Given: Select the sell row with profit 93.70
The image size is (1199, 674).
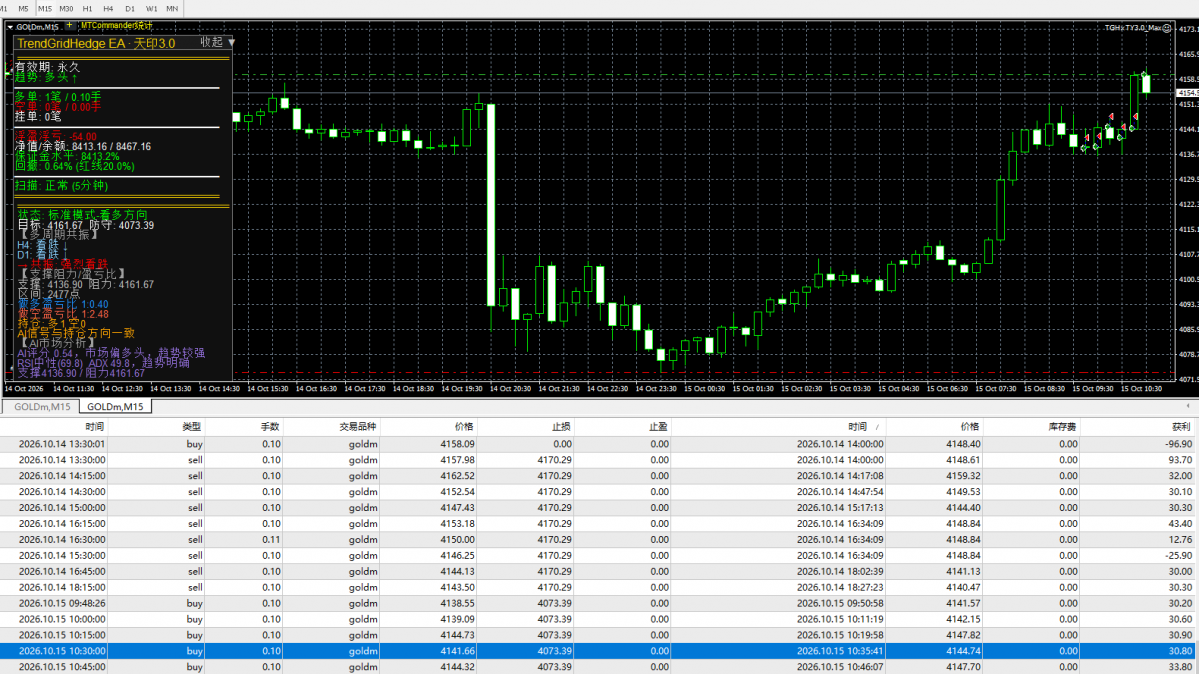Looking at the screenshot, I should tap(600, 460).
